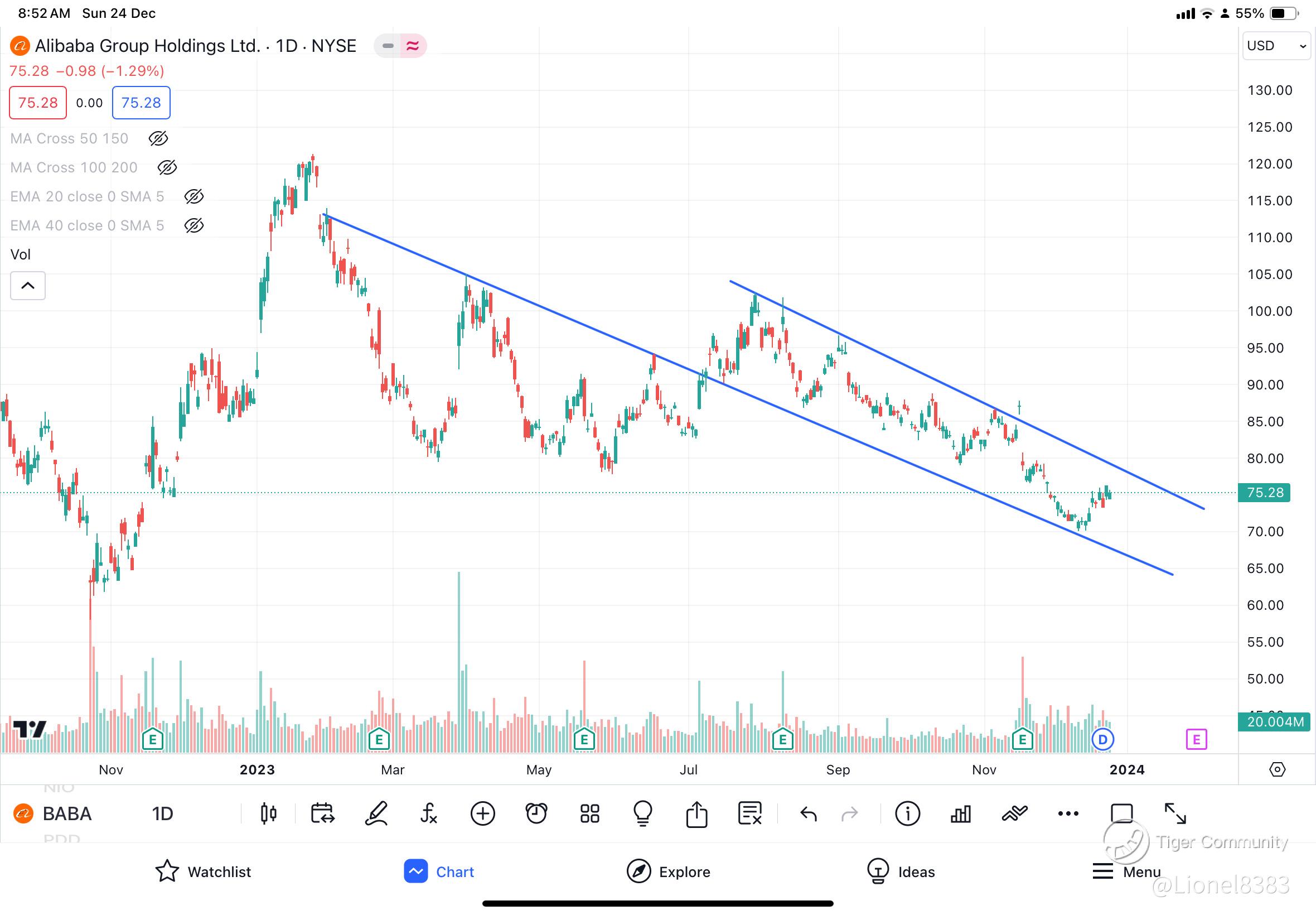Toggle visibility of MA Cross 50 150

coord(158,138)
